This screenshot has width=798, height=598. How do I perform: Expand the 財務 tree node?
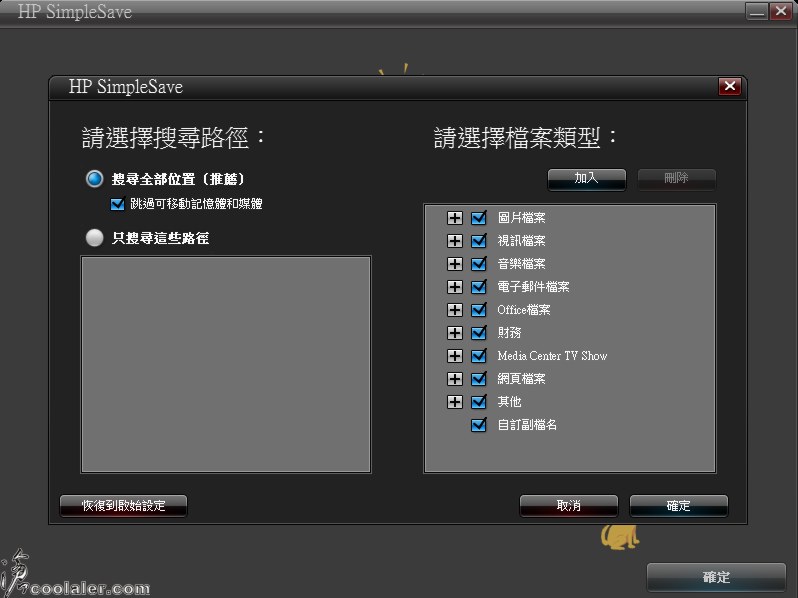point(454,333)
